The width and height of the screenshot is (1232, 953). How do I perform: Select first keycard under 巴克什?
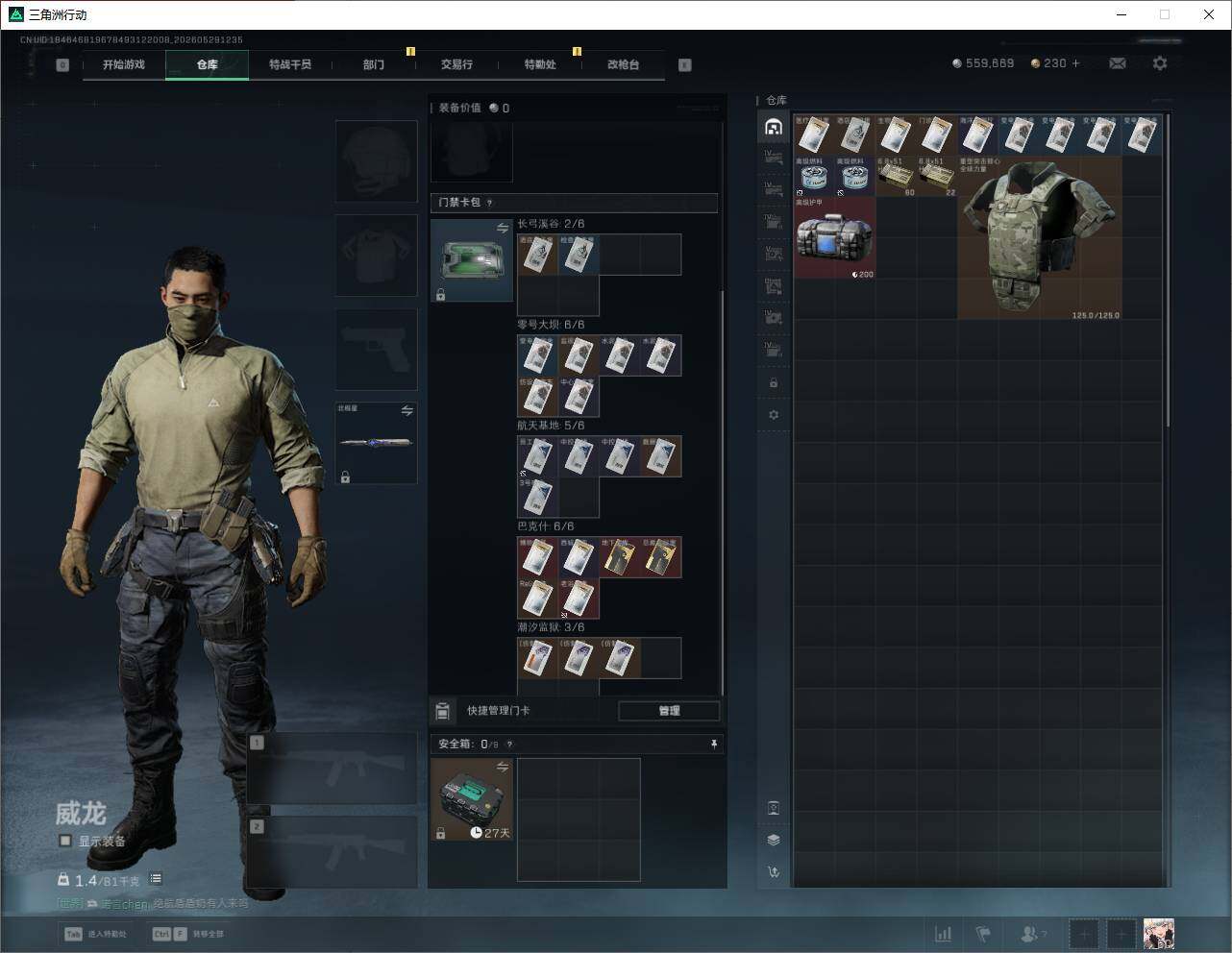(538, 557)
